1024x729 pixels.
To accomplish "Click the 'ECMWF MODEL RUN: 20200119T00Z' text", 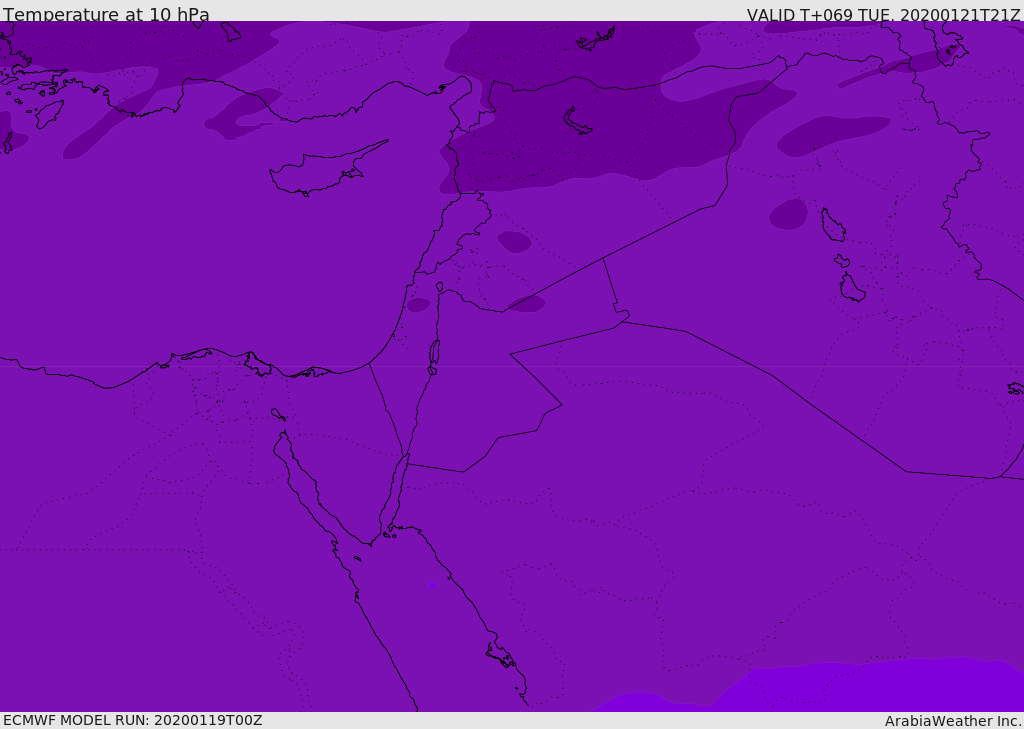I will 133,720.
